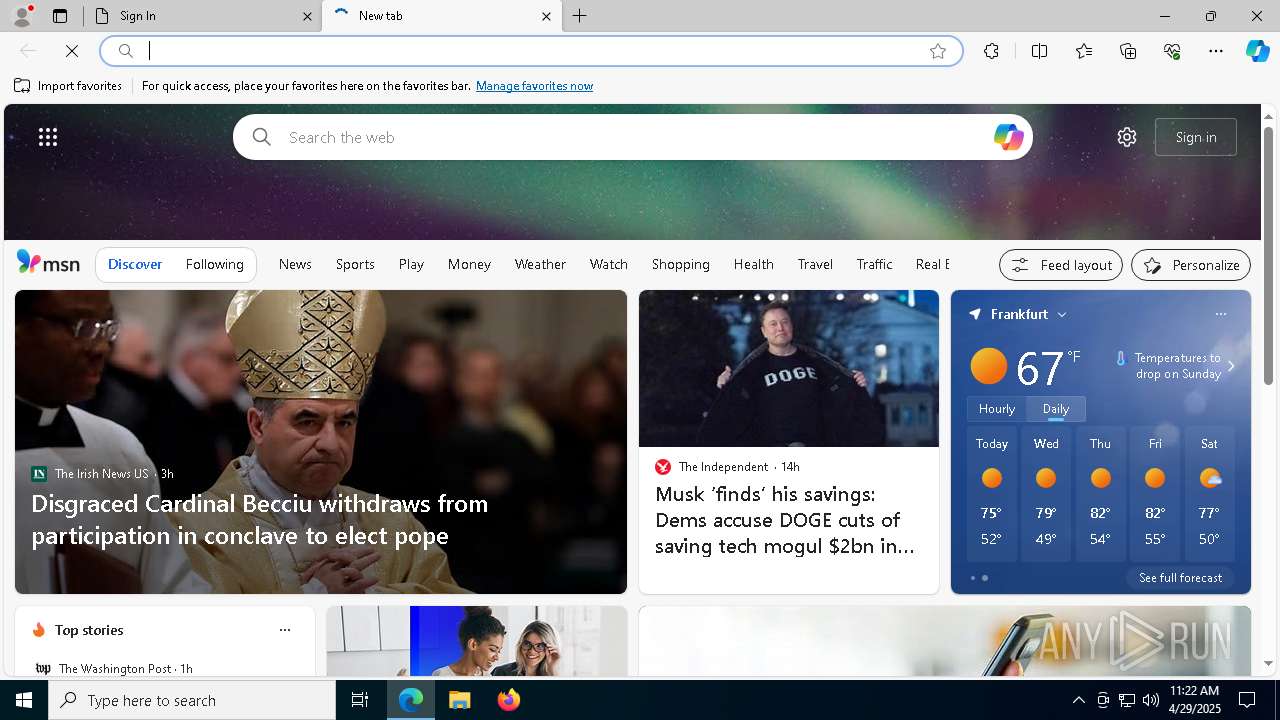1280x720 pixels.
Task: Select the Following feed tab
Action: (x=215, y=264)
